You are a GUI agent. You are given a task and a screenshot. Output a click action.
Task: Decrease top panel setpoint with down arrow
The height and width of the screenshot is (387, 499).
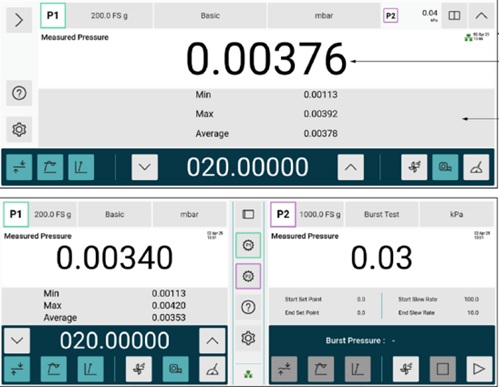(x=144, y=167)
